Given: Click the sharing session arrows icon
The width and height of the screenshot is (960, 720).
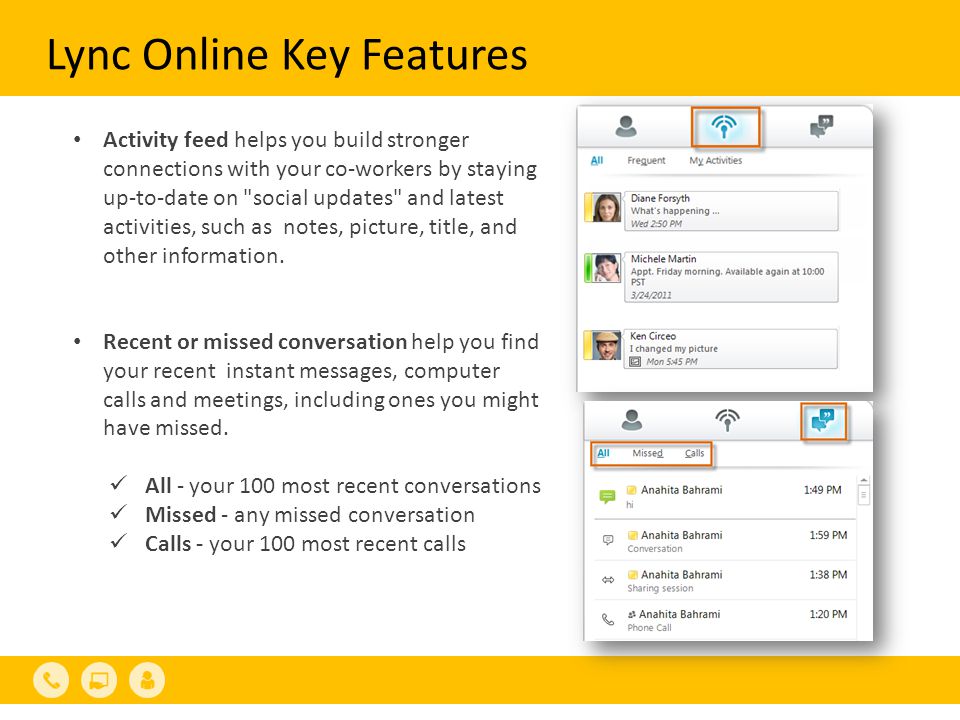Looking at the screenshot, I should 608,579.
